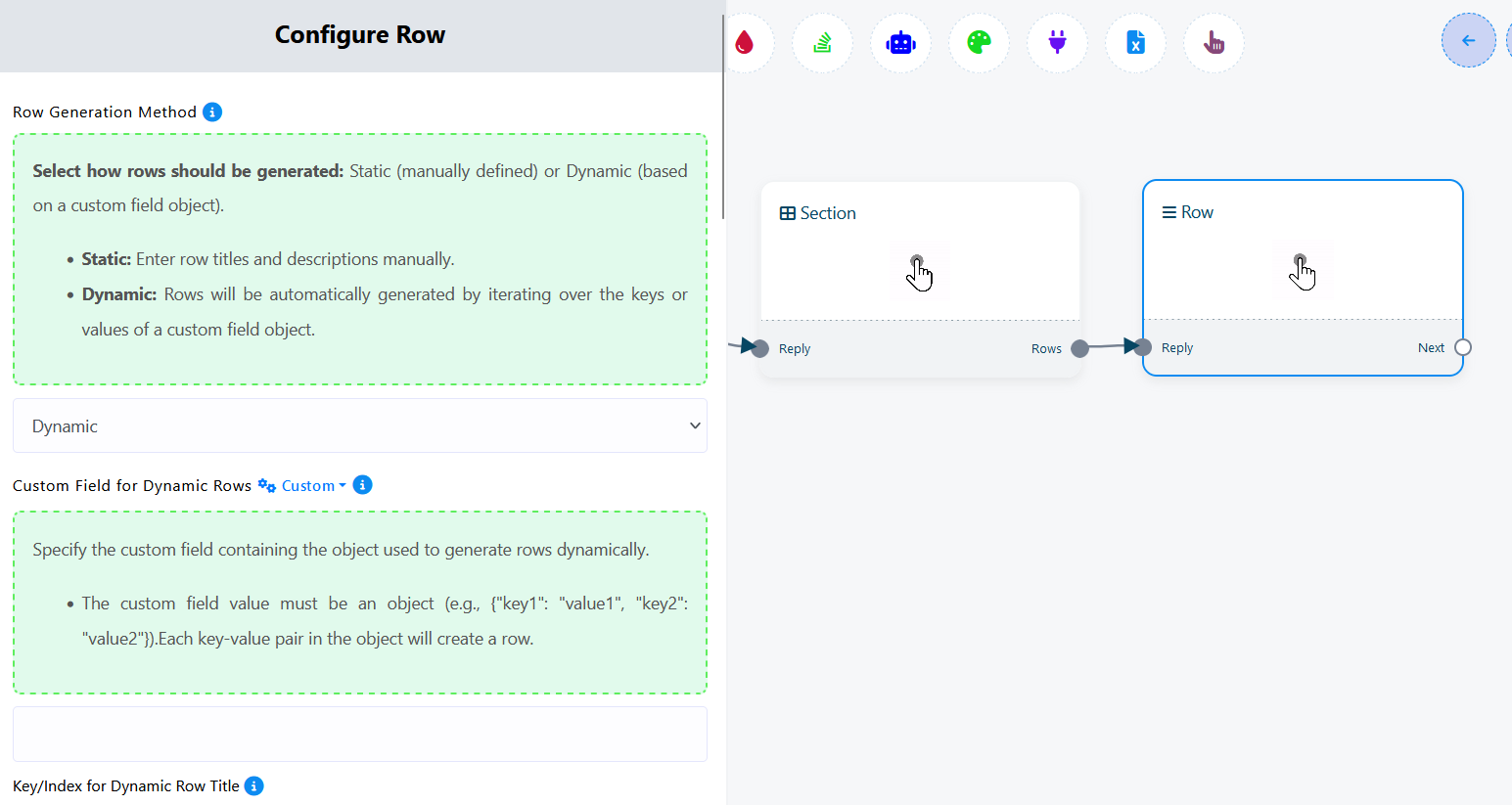Click the Section node's Reply input port
This screenshot has width=1512, height=805.
point(760,349)
